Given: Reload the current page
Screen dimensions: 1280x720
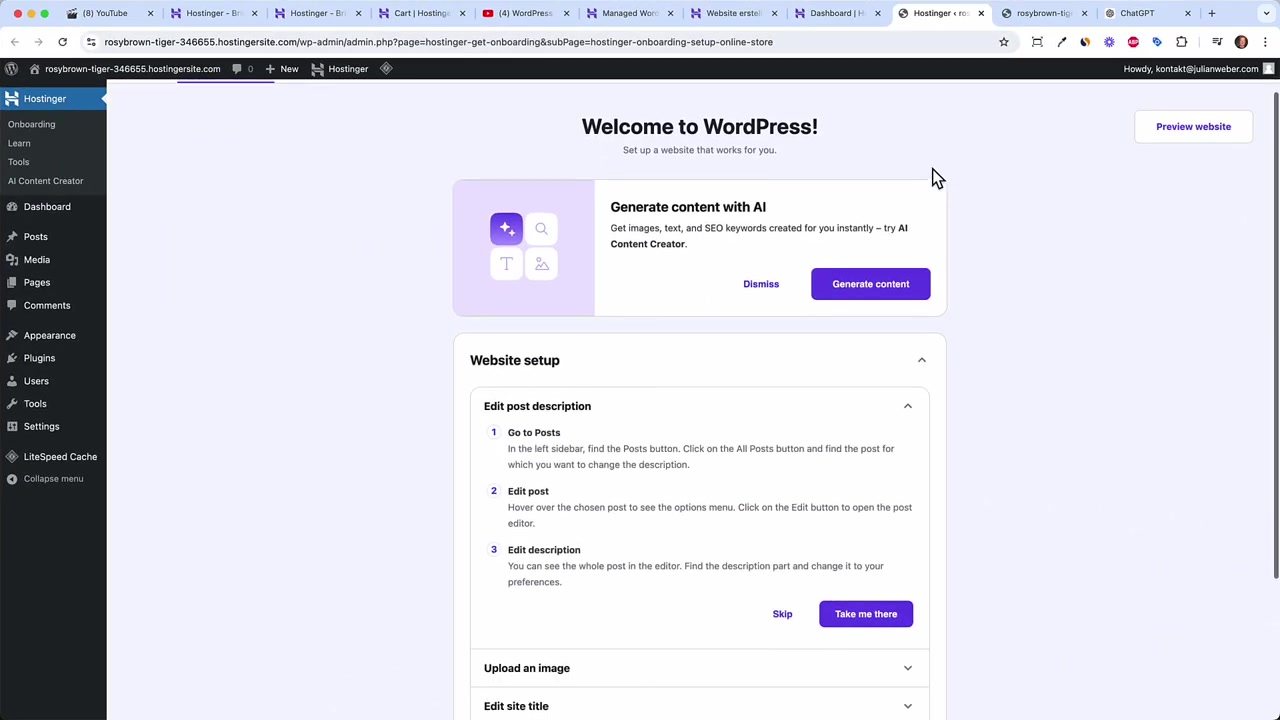Looking at the screenshot, I should point(62,42).
